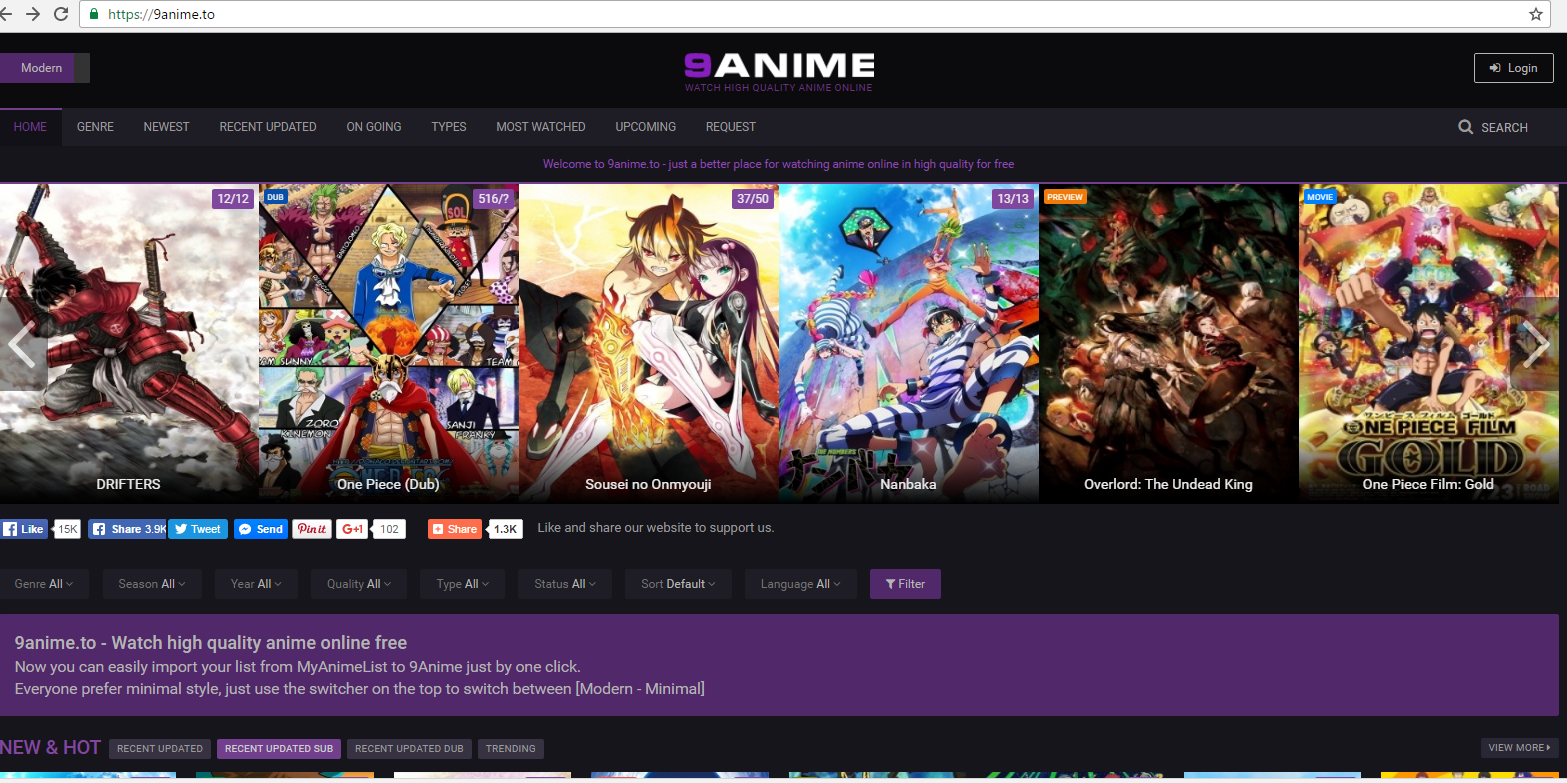Open the Quality filter dropdown

tap(359, 584)
